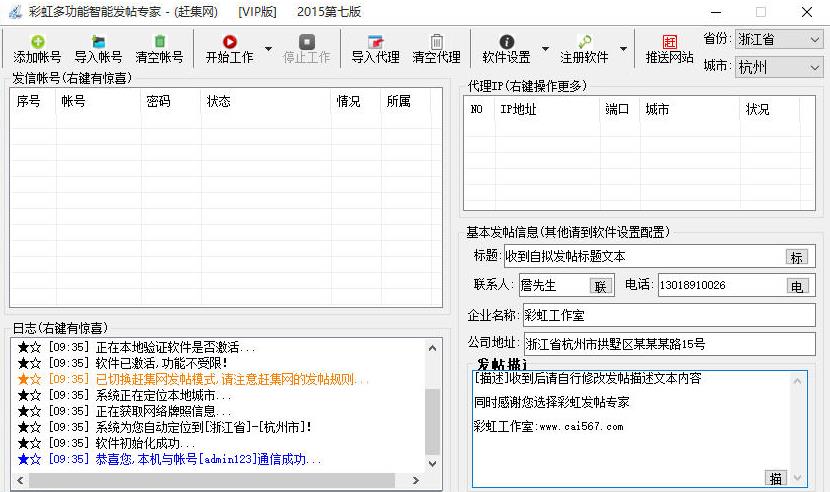830x492 pixels.
Task: Click the 导入帐号 (import accounts) icon
Action: 98,42
